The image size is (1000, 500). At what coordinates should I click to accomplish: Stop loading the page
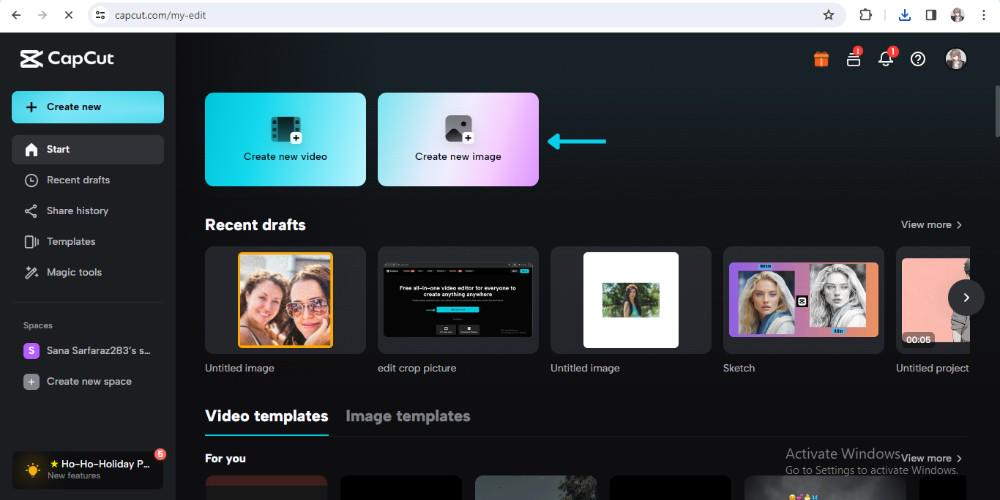pyautogui.click(x=68, y=15)
